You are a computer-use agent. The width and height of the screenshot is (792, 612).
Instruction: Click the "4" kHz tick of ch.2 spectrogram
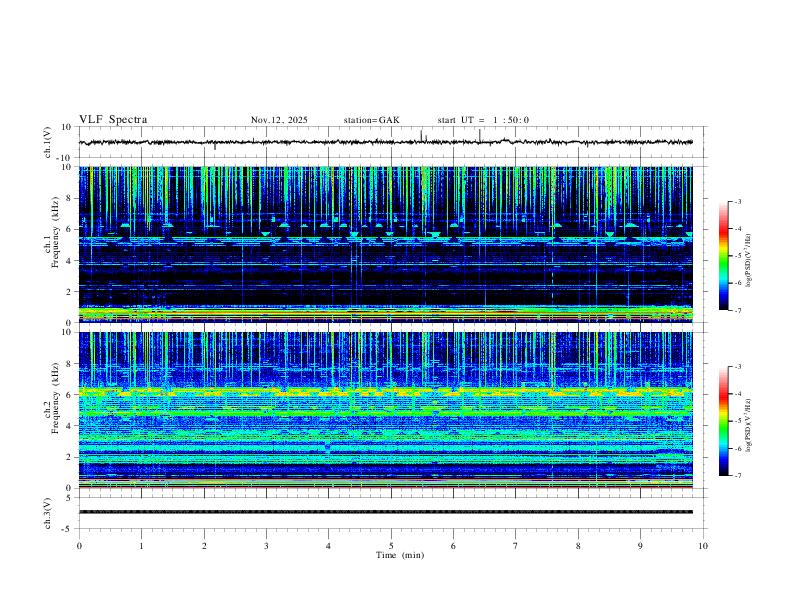(70, 426)
